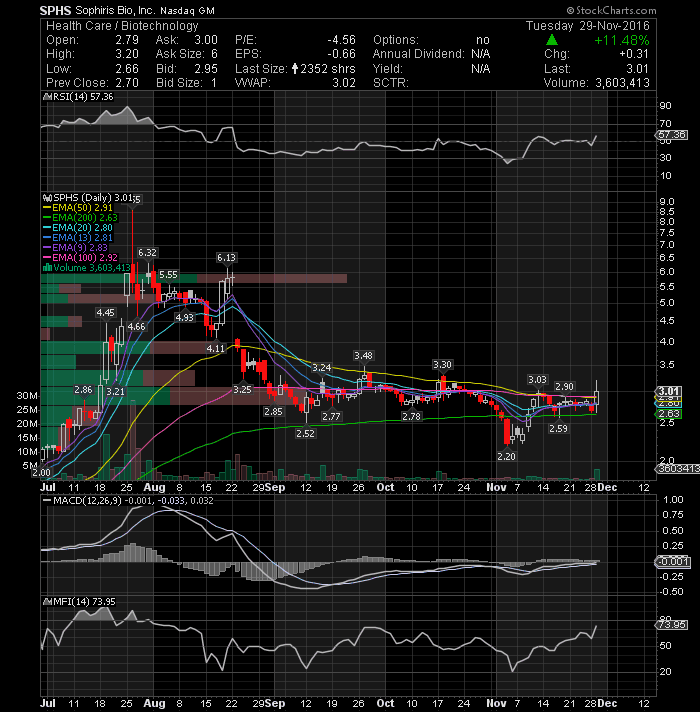The height and width of the screenshot is (712, 700).
Task: Click the Low price 2.66
Action: (127, 69)
